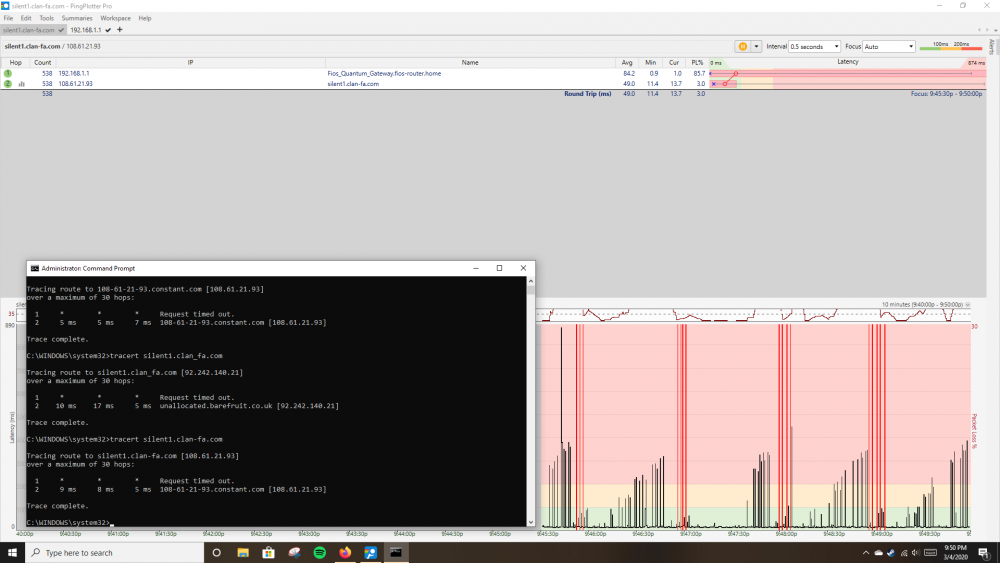Switch to the 192.168.1.1 target tab
This screenshot has height=563, width=1000.
[90, 30]
